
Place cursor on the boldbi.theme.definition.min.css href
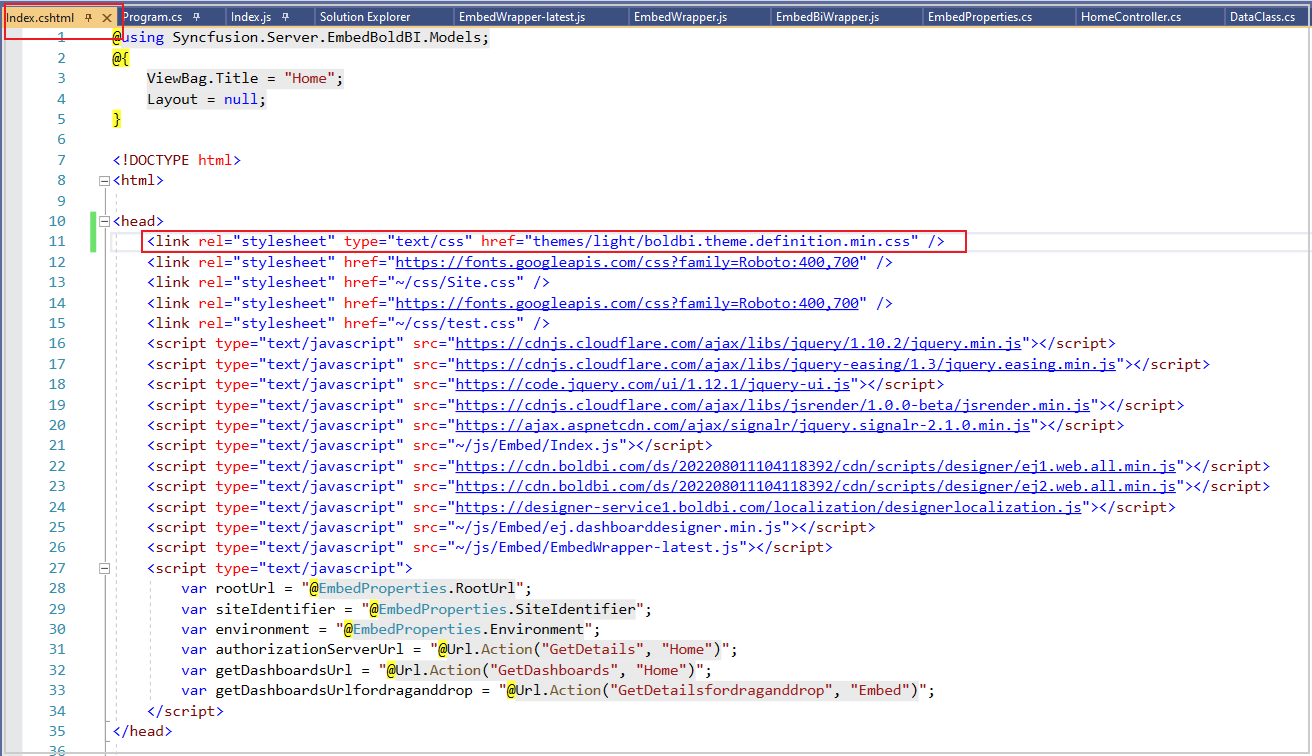(722, 242)
